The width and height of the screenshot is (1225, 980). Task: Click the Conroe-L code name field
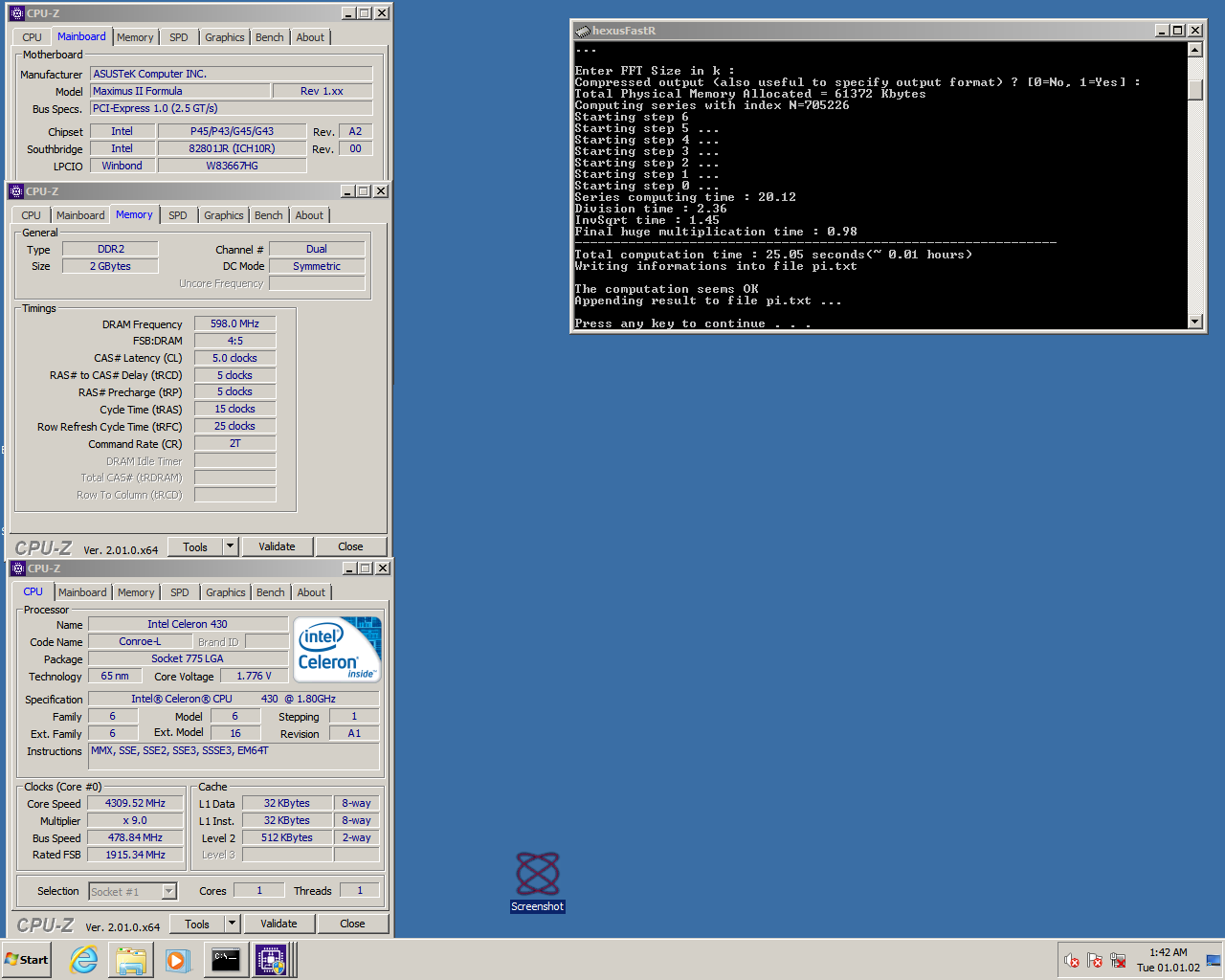click(140, 641)
